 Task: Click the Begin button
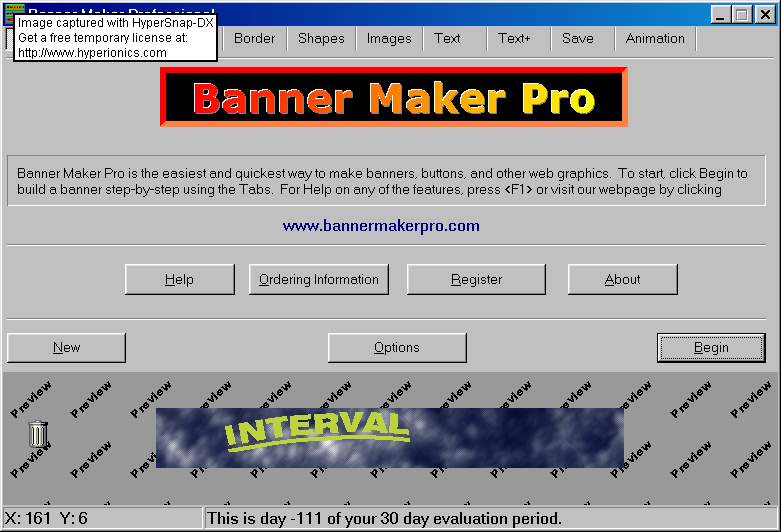tap(711, 348)
